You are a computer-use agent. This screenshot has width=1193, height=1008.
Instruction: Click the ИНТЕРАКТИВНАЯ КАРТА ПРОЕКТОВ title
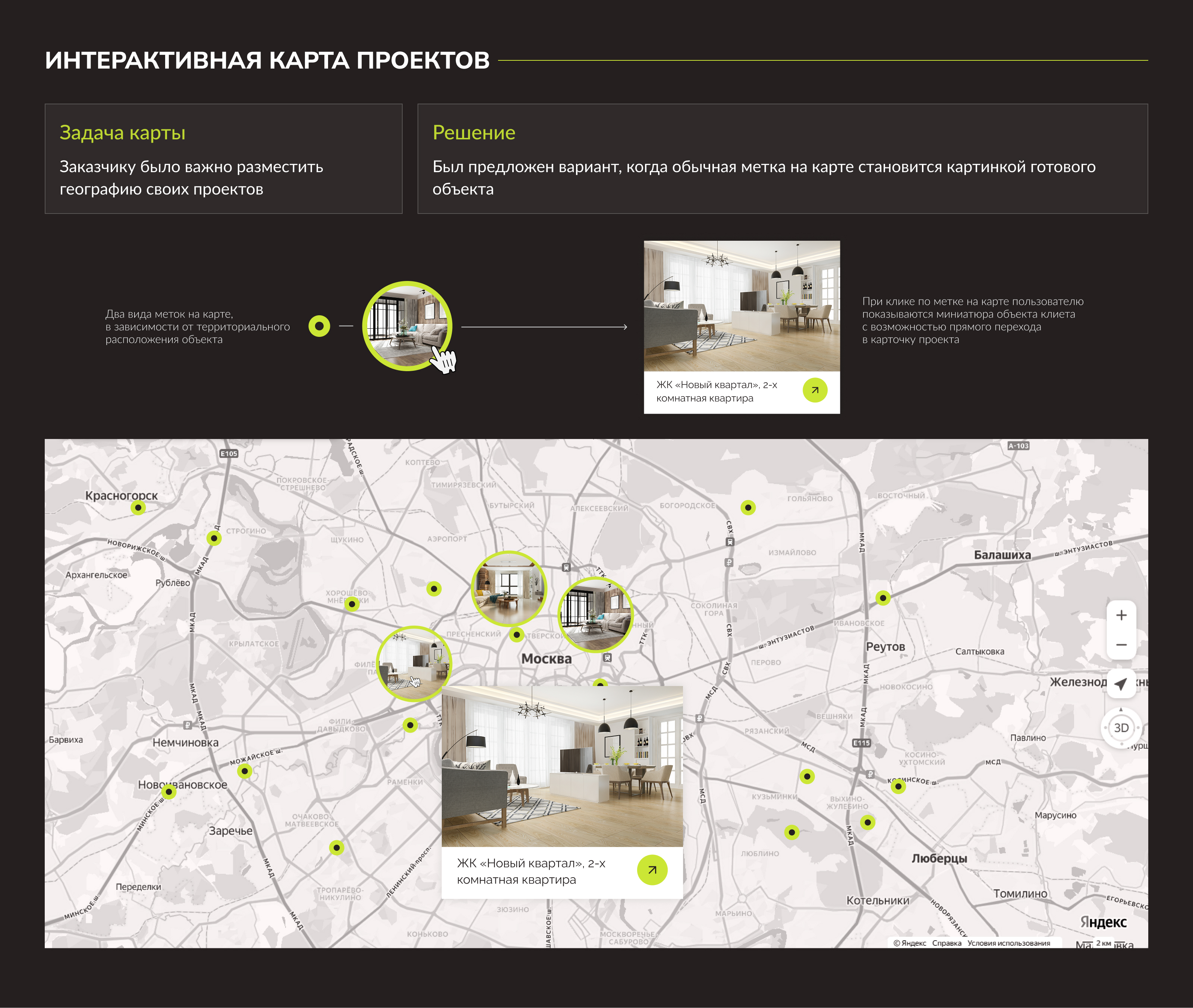click(268, 60)
